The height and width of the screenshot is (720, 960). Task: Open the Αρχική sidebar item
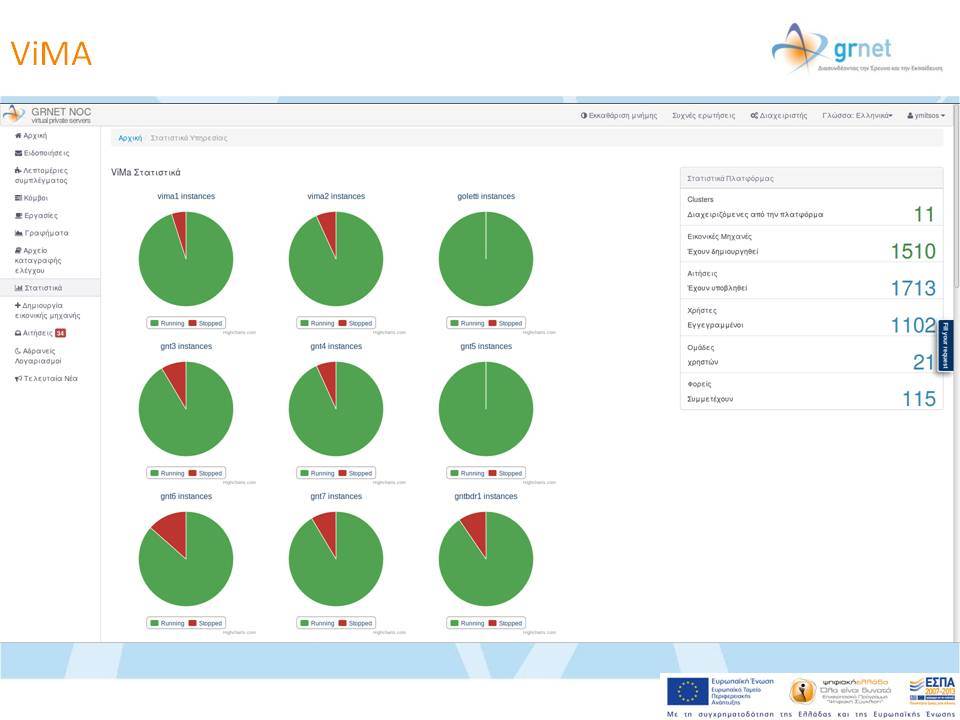pyautogui.click(x=31, y=136)
